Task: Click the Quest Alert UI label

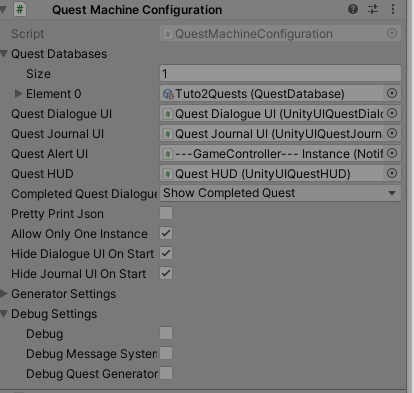Action: coord(49,154)
